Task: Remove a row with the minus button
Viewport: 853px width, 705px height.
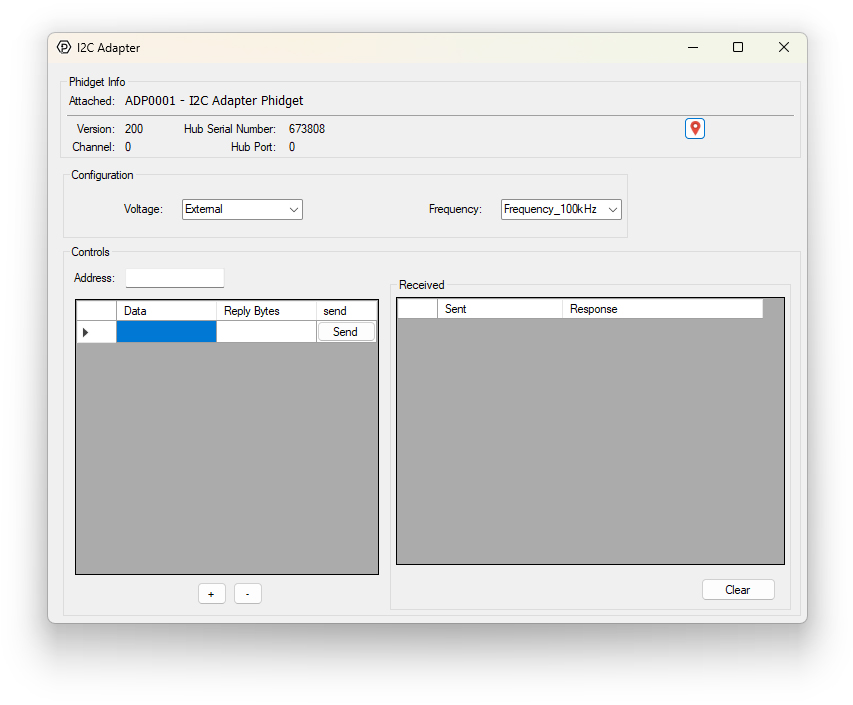Action: pos(247,594)
